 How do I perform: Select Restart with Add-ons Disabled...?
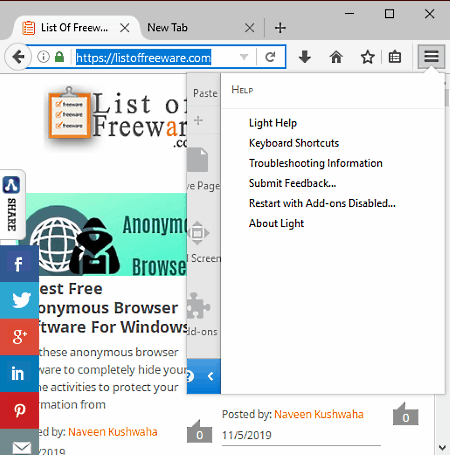click(x=322, y=203)
